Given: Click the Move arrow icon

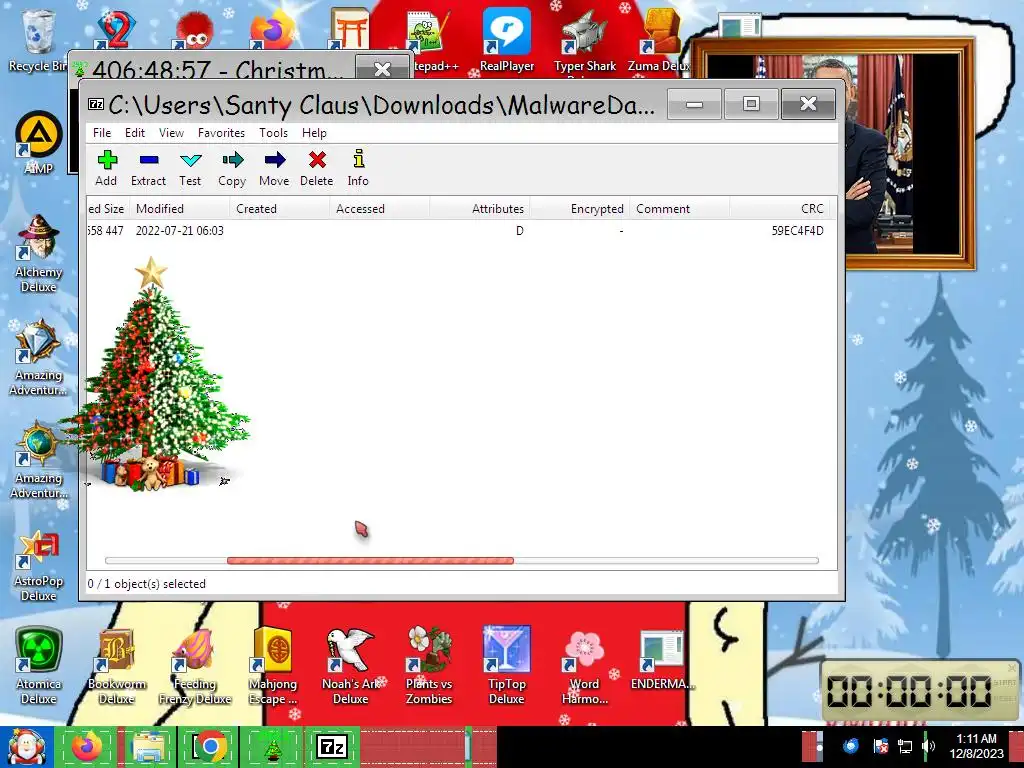Looking at the screenshot, I should (274, 160).
